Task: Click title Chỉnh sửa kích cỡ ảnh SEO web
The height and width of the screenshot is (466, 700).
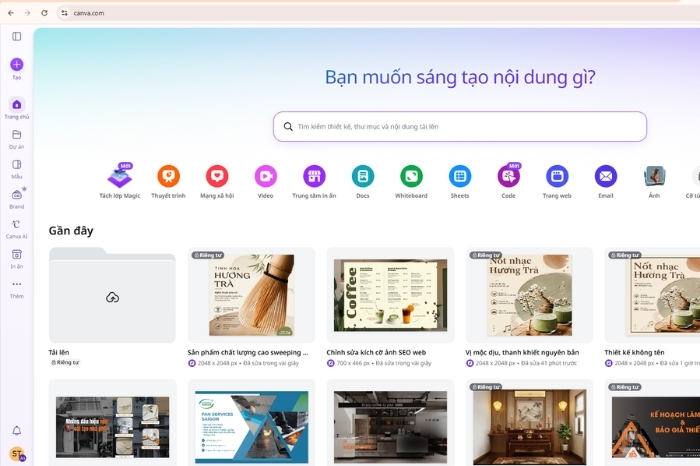Action: 376,353
